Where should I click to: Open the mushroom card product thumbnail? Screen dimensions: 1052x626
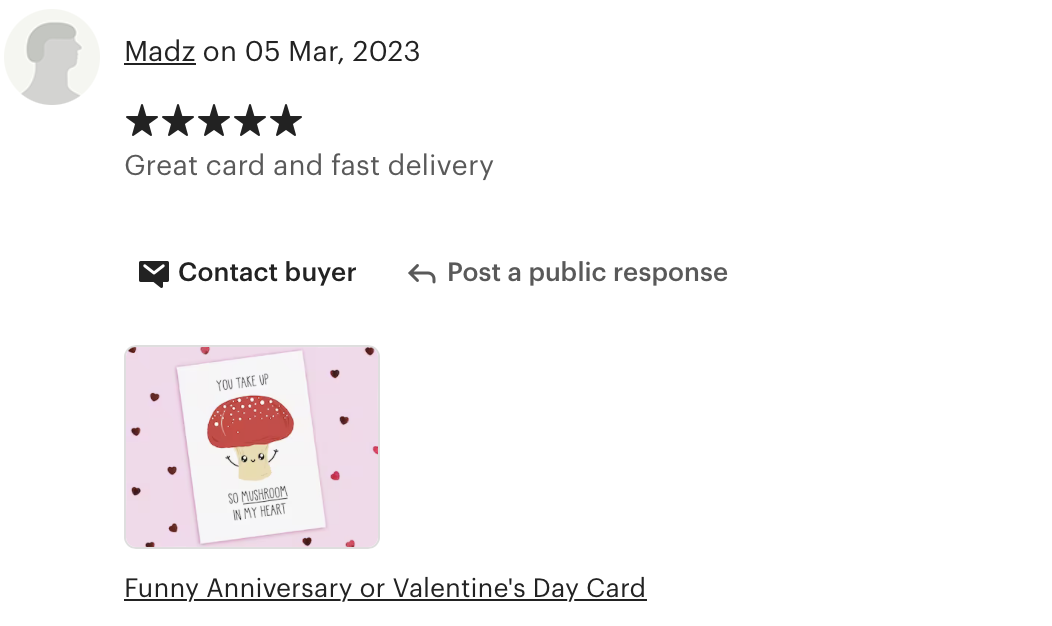pos(252,447)
